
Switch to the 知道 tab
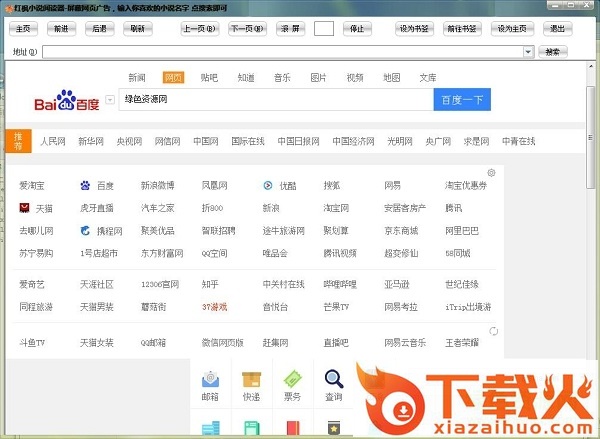pyautogui.click(x=246, y=78)
